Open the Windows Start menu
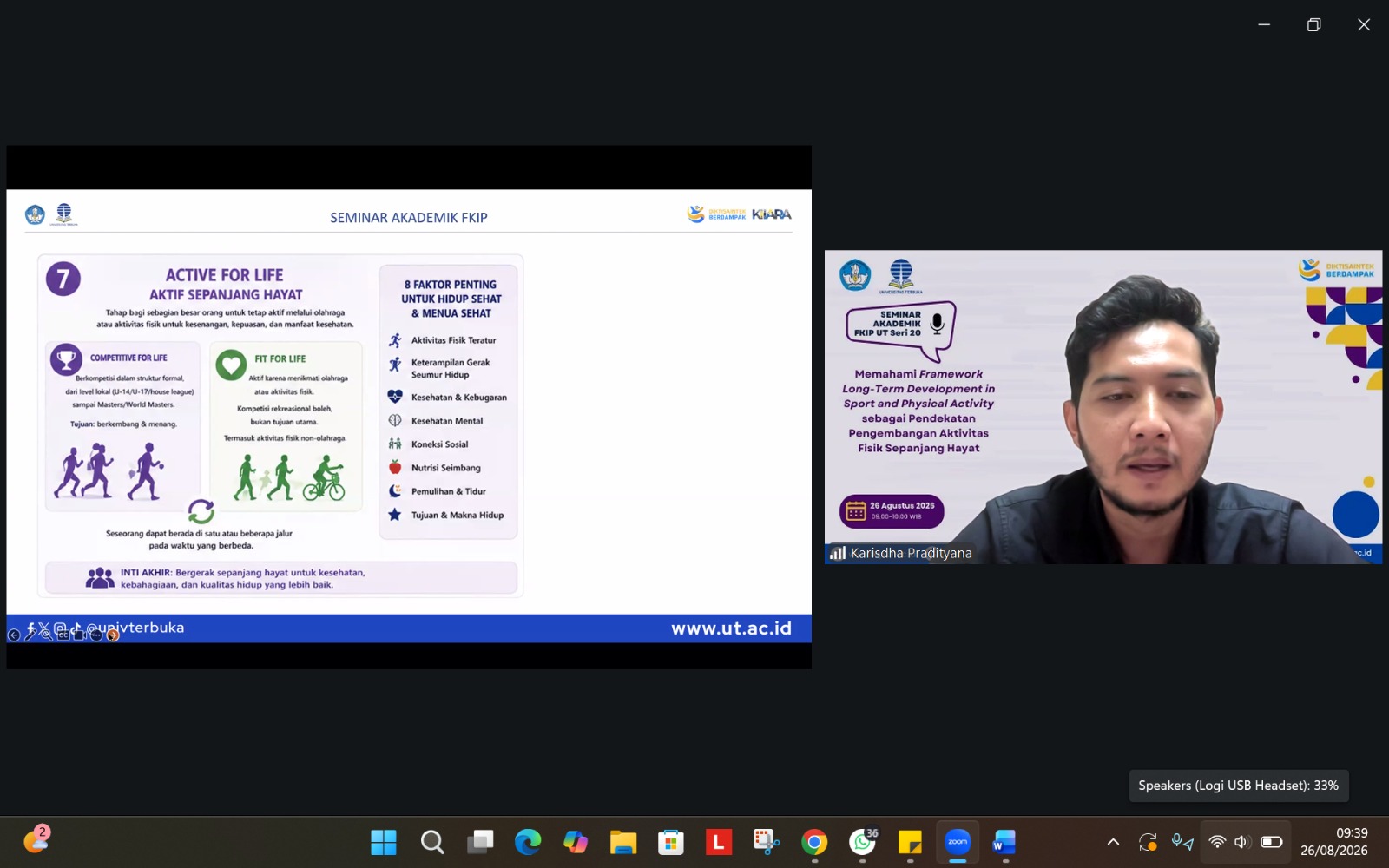The height and width of the screenshot is (868, 1389). [x=384, y=842]
